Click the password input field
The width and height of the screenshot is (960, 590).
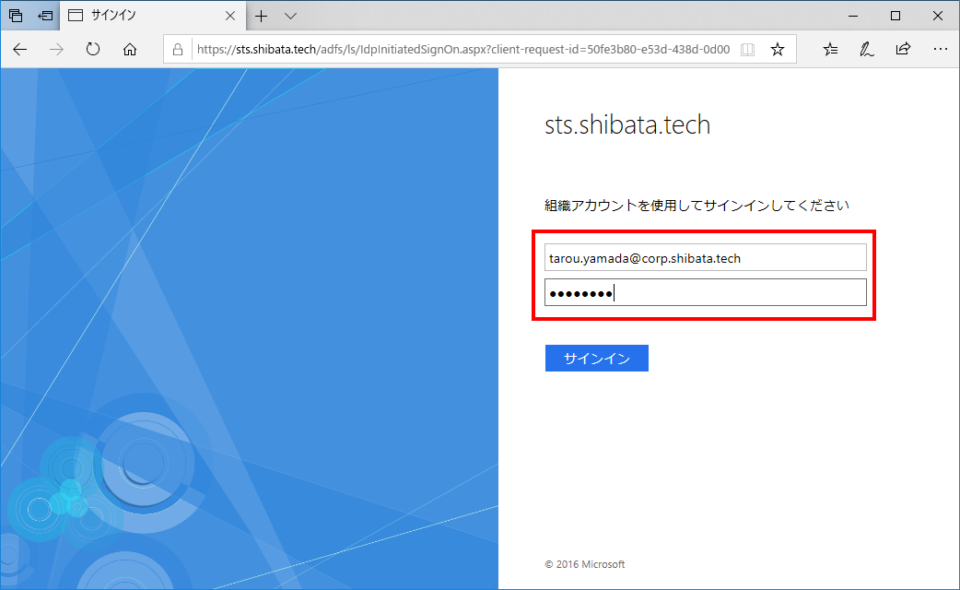click(705, 293)
